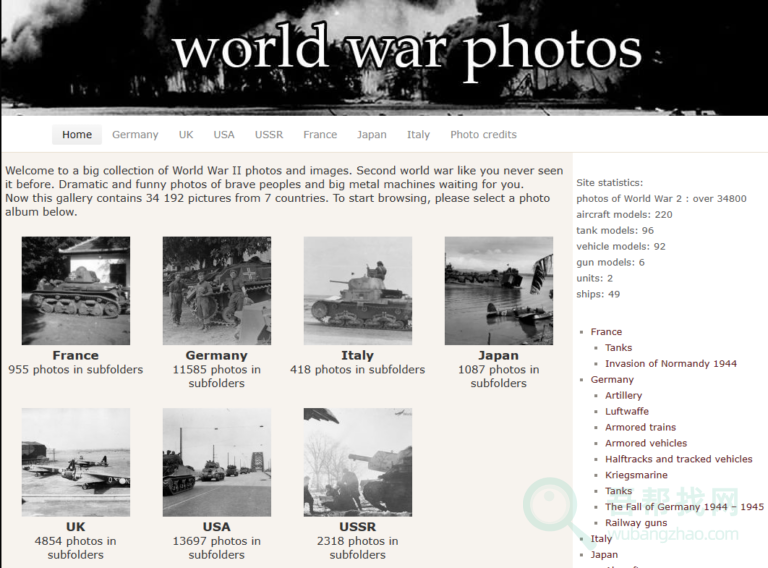Click the bold USA album title link

point(217,527)
